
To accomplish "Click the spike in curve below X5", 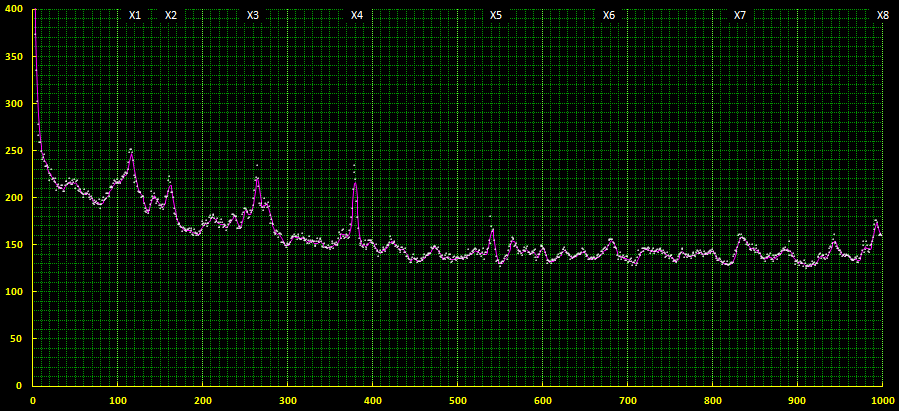I will [x=492, y=229].
